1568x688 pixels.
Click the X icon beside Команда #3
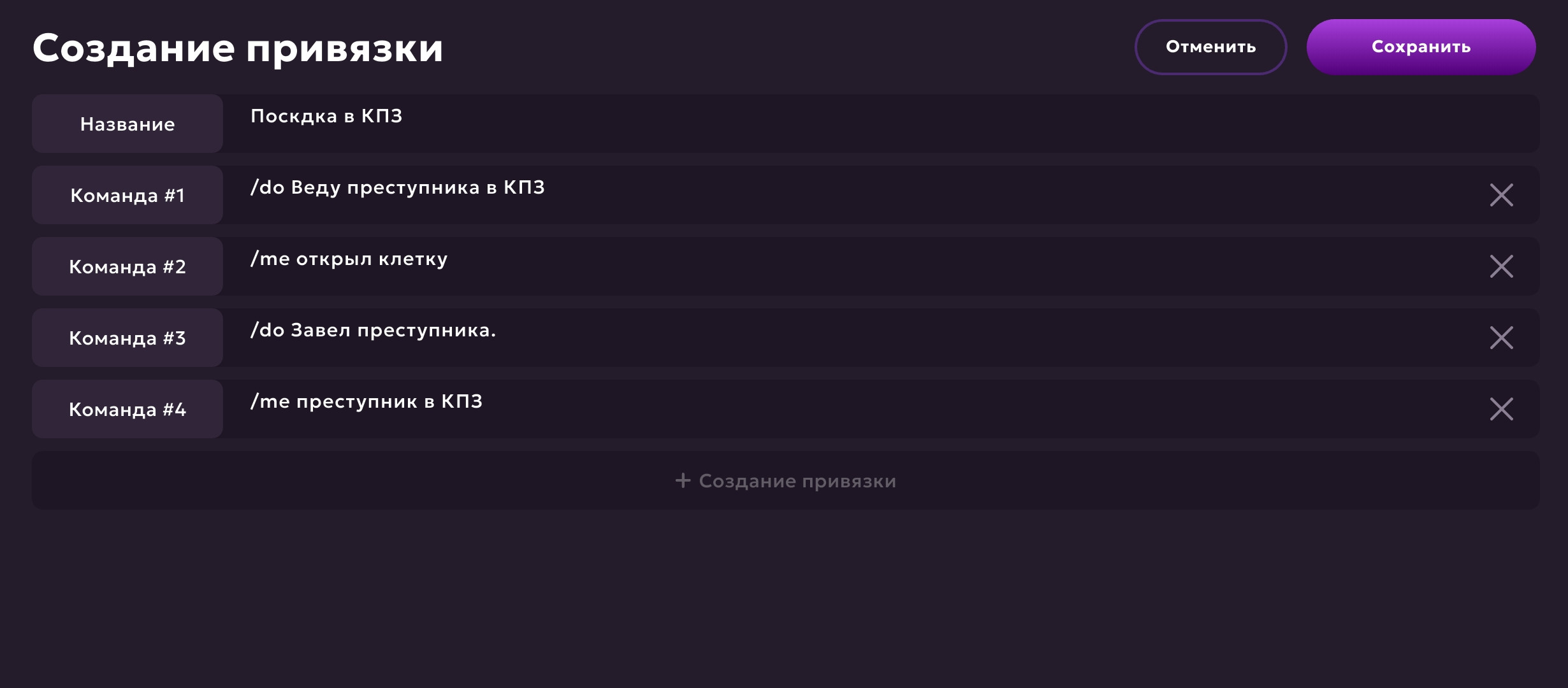pyautogui.click(x=1501, y=338)
